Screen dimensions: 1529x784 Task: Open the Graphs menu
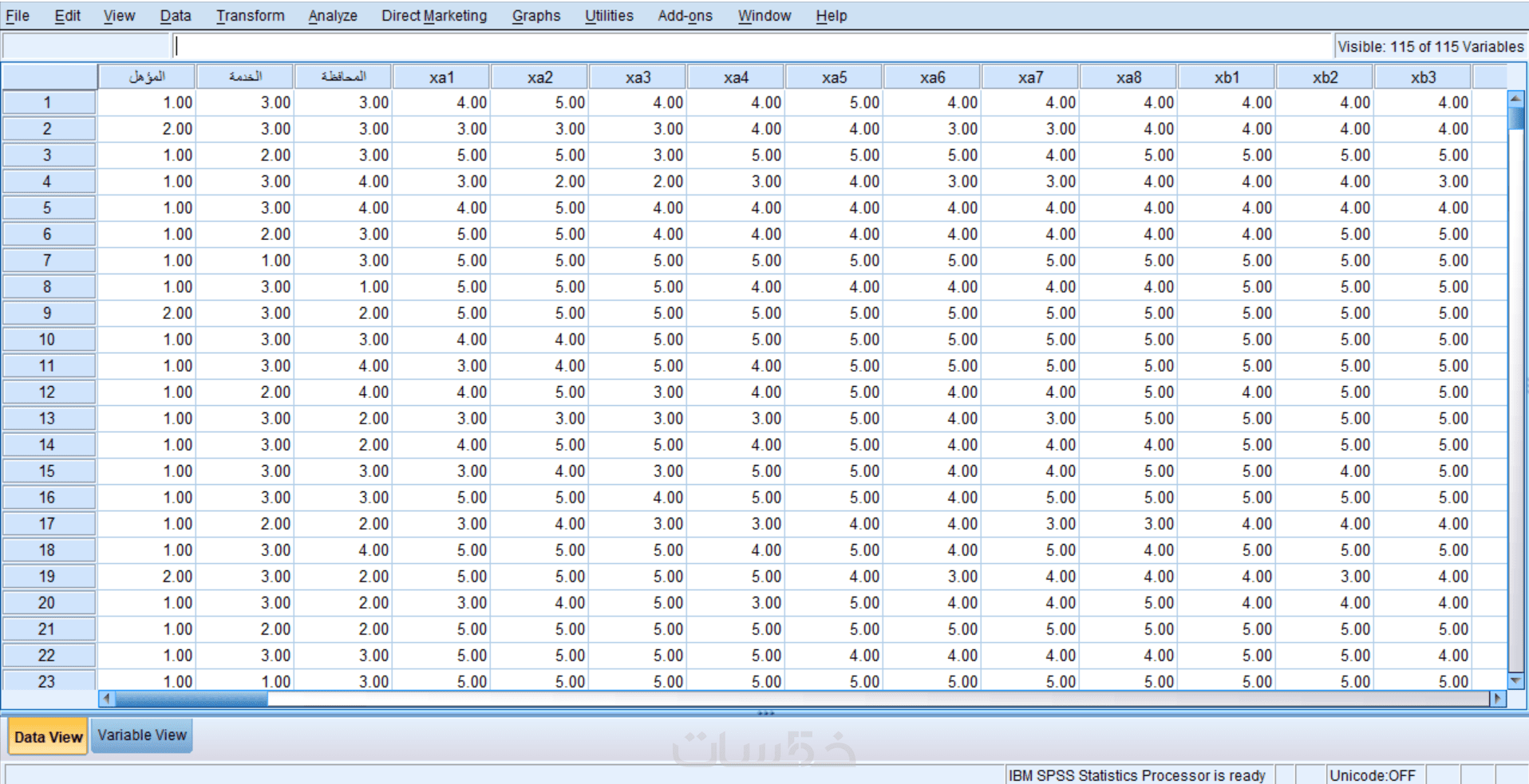point(536,15)
